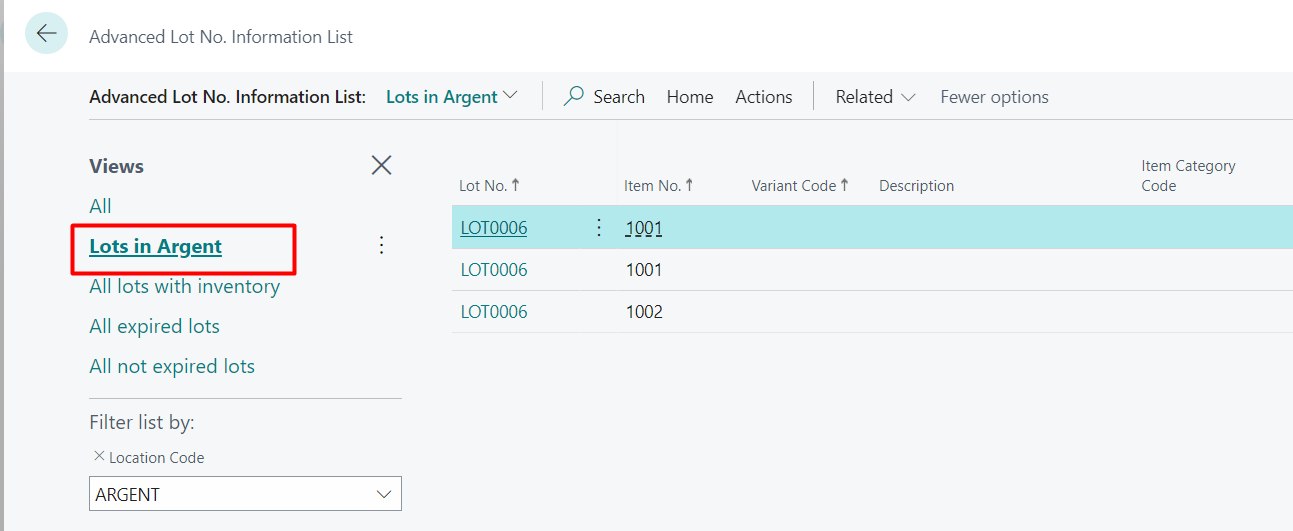
Task: Open more options beside Lots in Argent view
Action: [x=381, y=246]
